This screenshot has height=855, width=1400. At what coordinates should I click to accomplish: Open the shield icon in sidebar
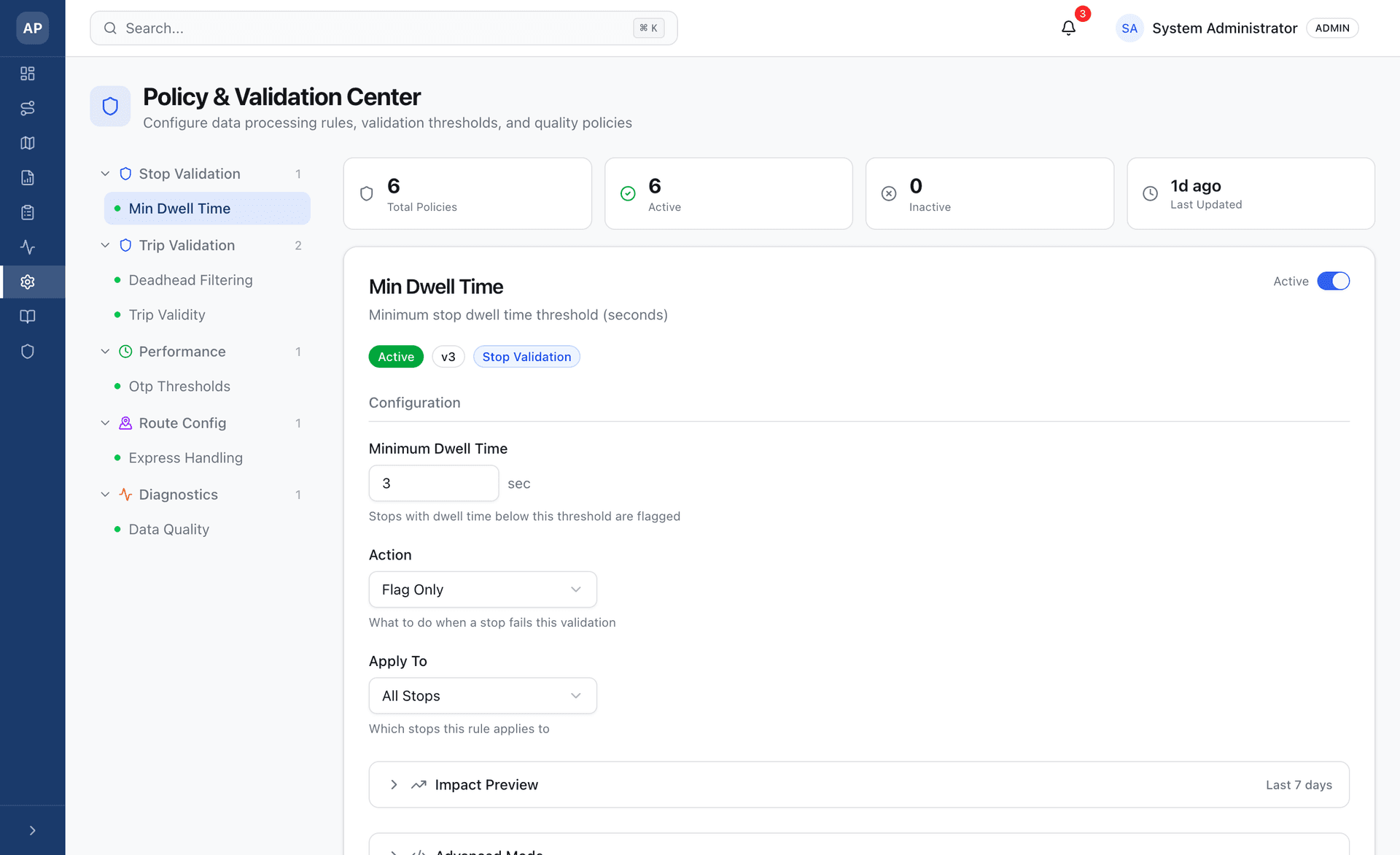click(x=28, y=352)
